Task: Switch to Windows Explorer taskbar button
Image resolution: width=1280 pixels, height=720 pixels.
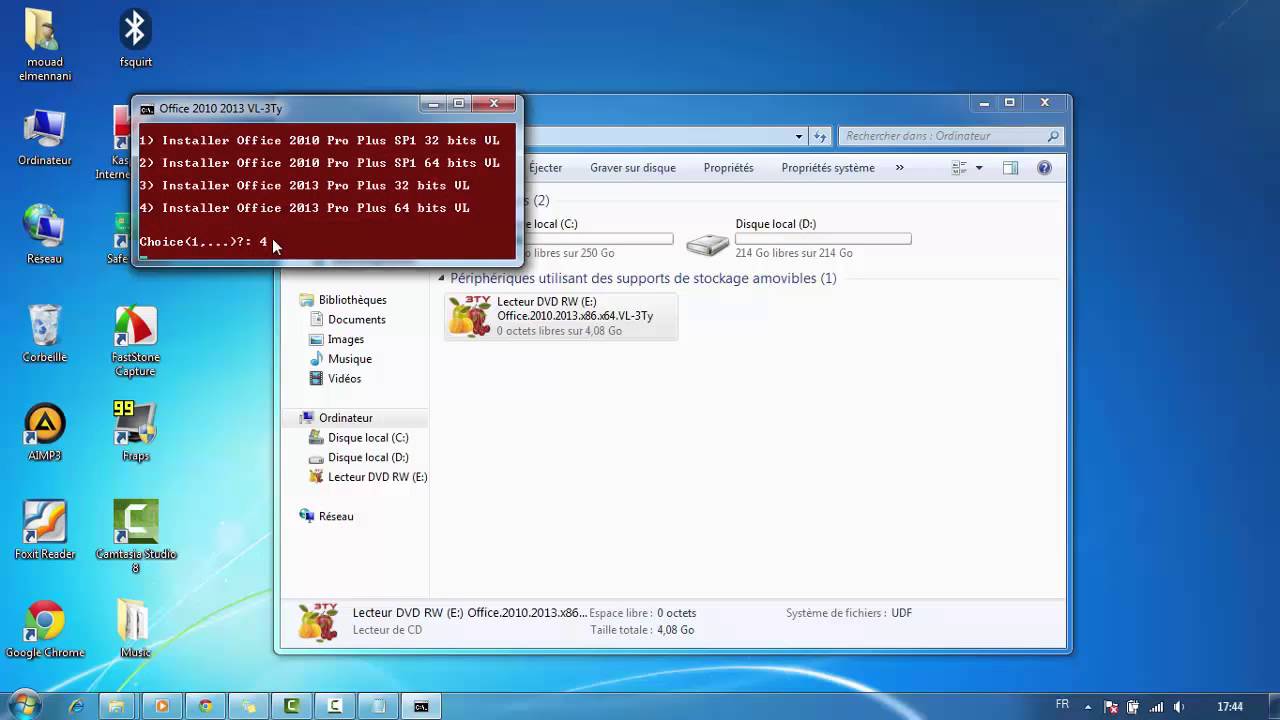Action: coord(116,706)
